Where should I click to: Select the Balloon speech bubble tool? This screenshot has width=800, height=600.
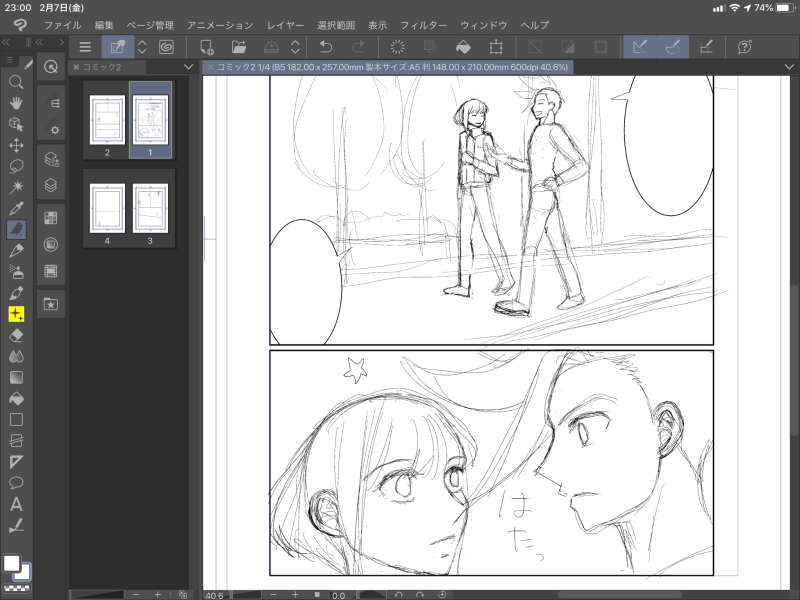point(16,483)
